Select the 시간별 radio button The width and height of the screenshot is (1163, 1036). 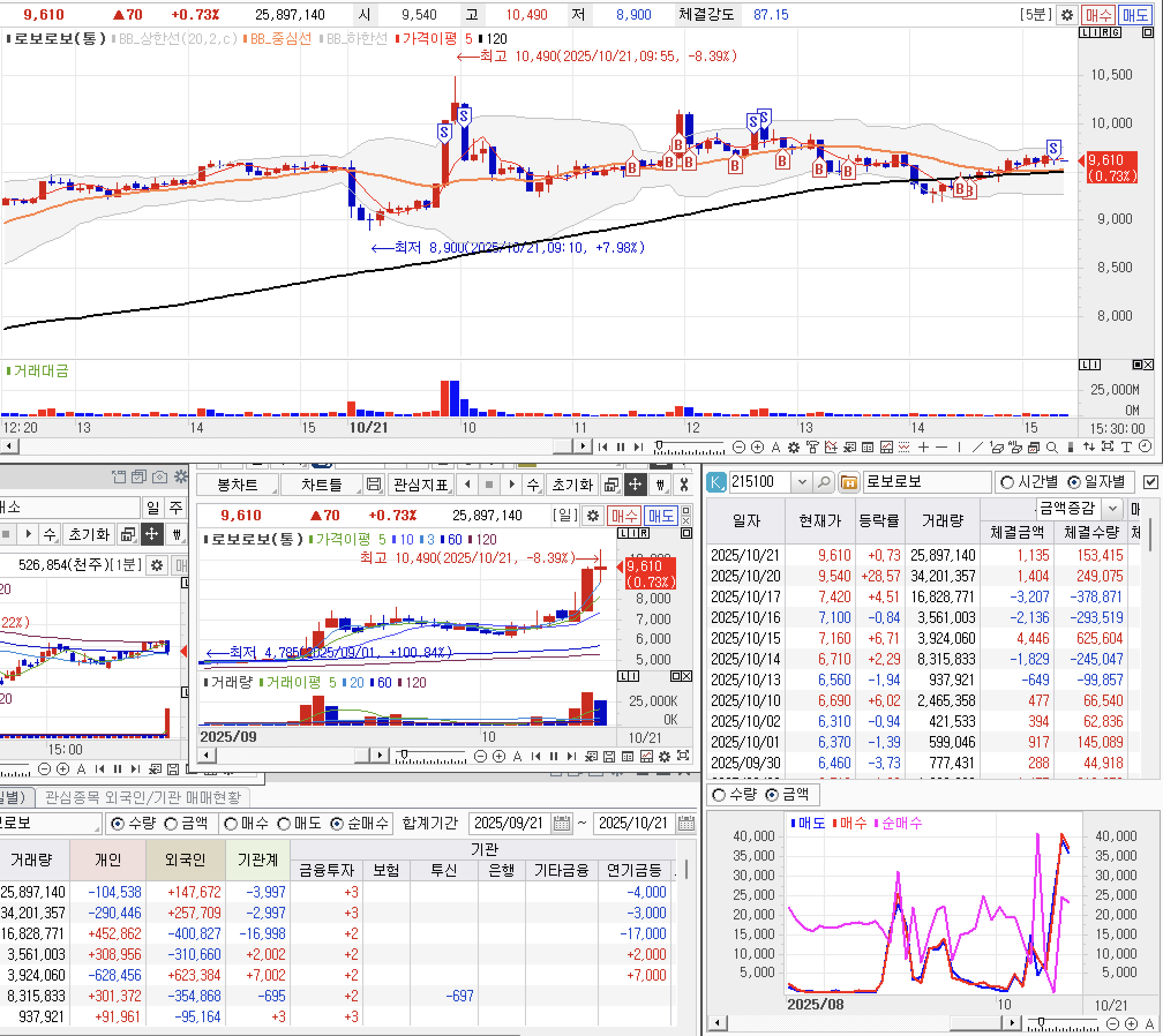pyautogui.click(x=1007, y=482)
